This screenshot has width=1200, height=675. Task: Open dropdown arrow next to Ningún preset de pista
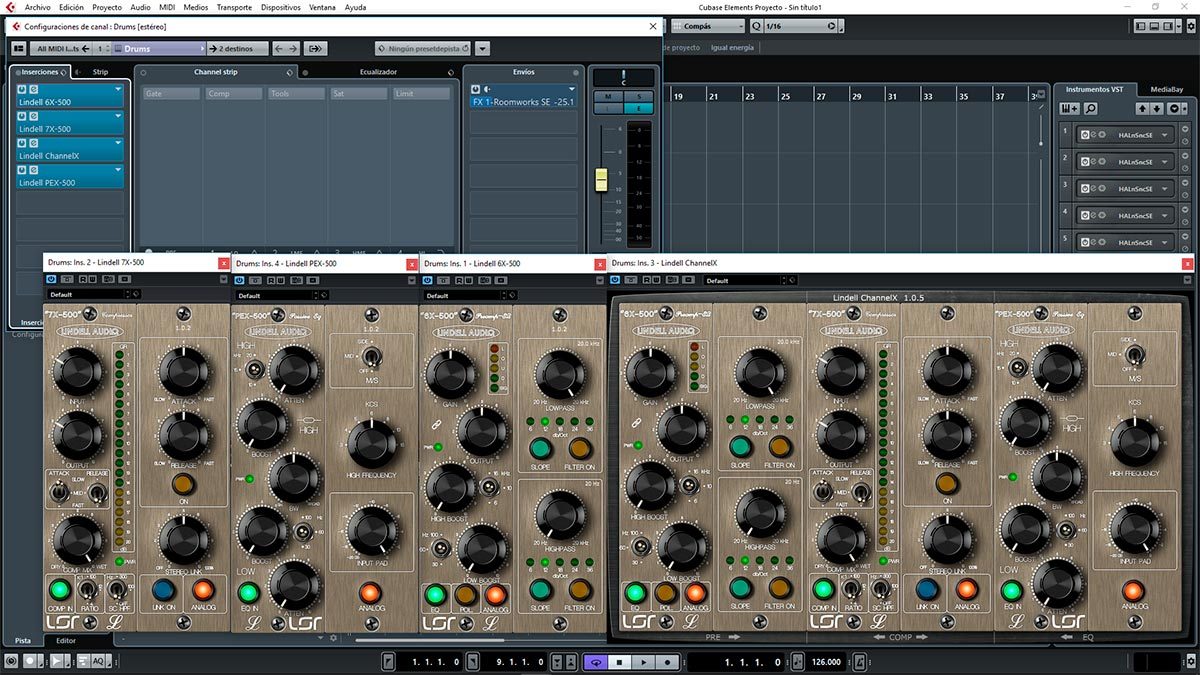[x=484, y=48]
